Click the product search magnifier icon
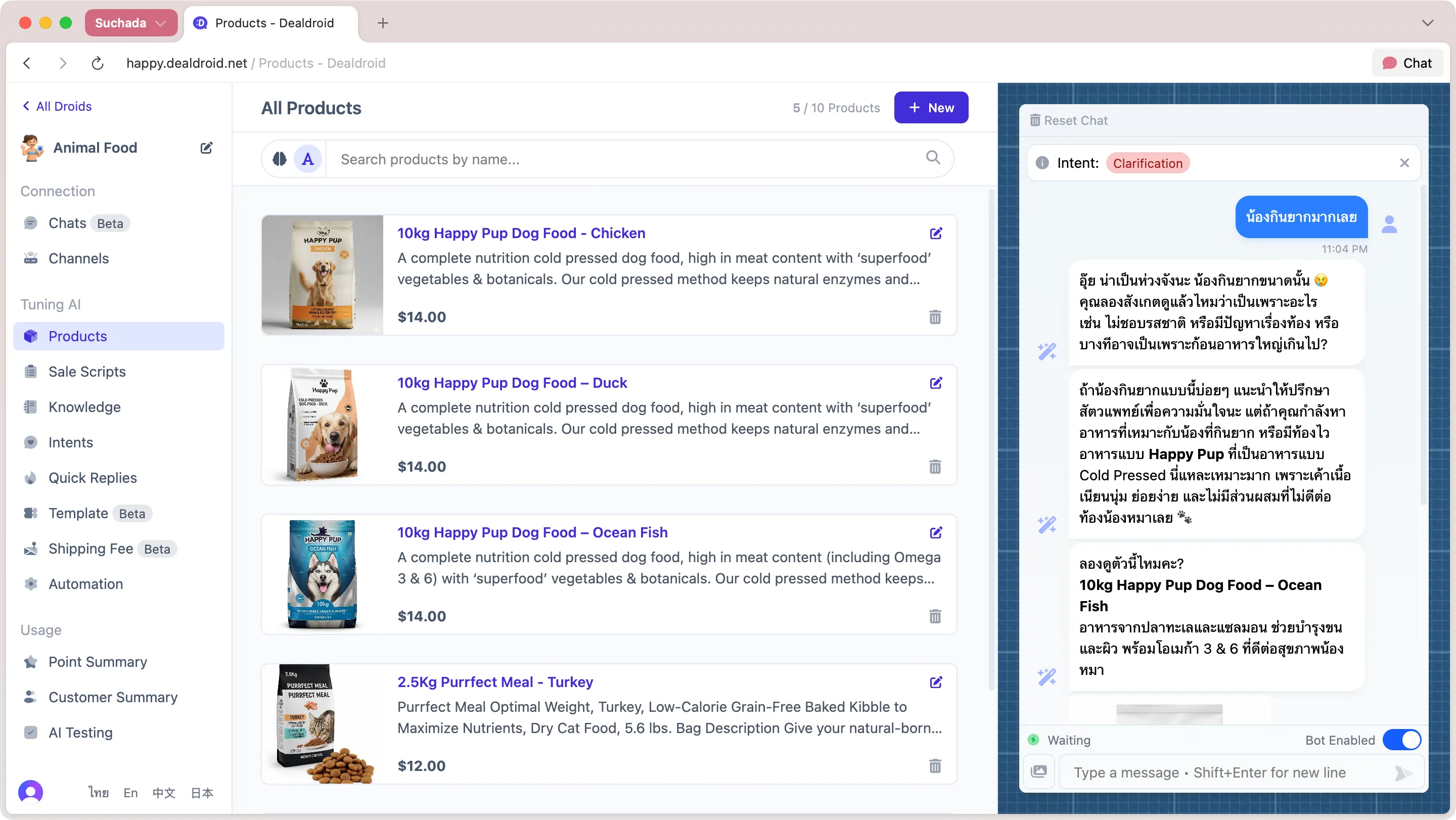The height and width of the screenshot is (820, 1456). (933, 158)
